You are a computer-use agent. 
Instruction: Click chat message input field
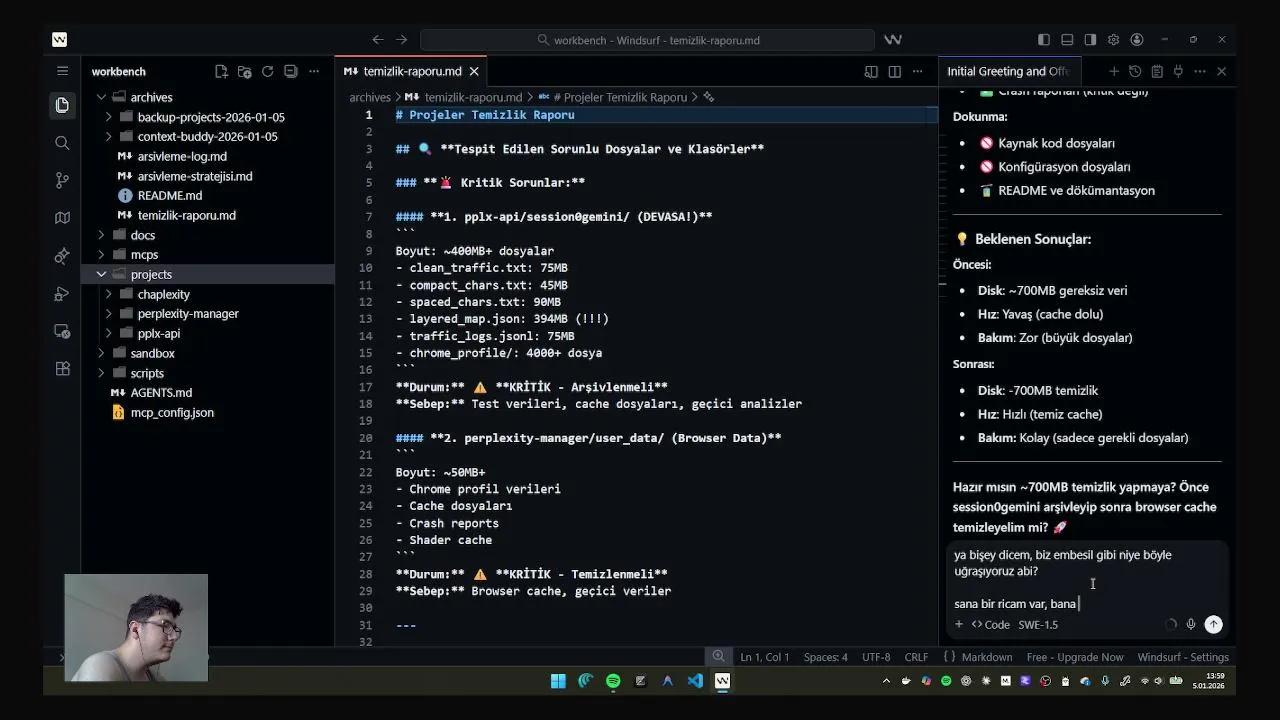coord(1088,579)
